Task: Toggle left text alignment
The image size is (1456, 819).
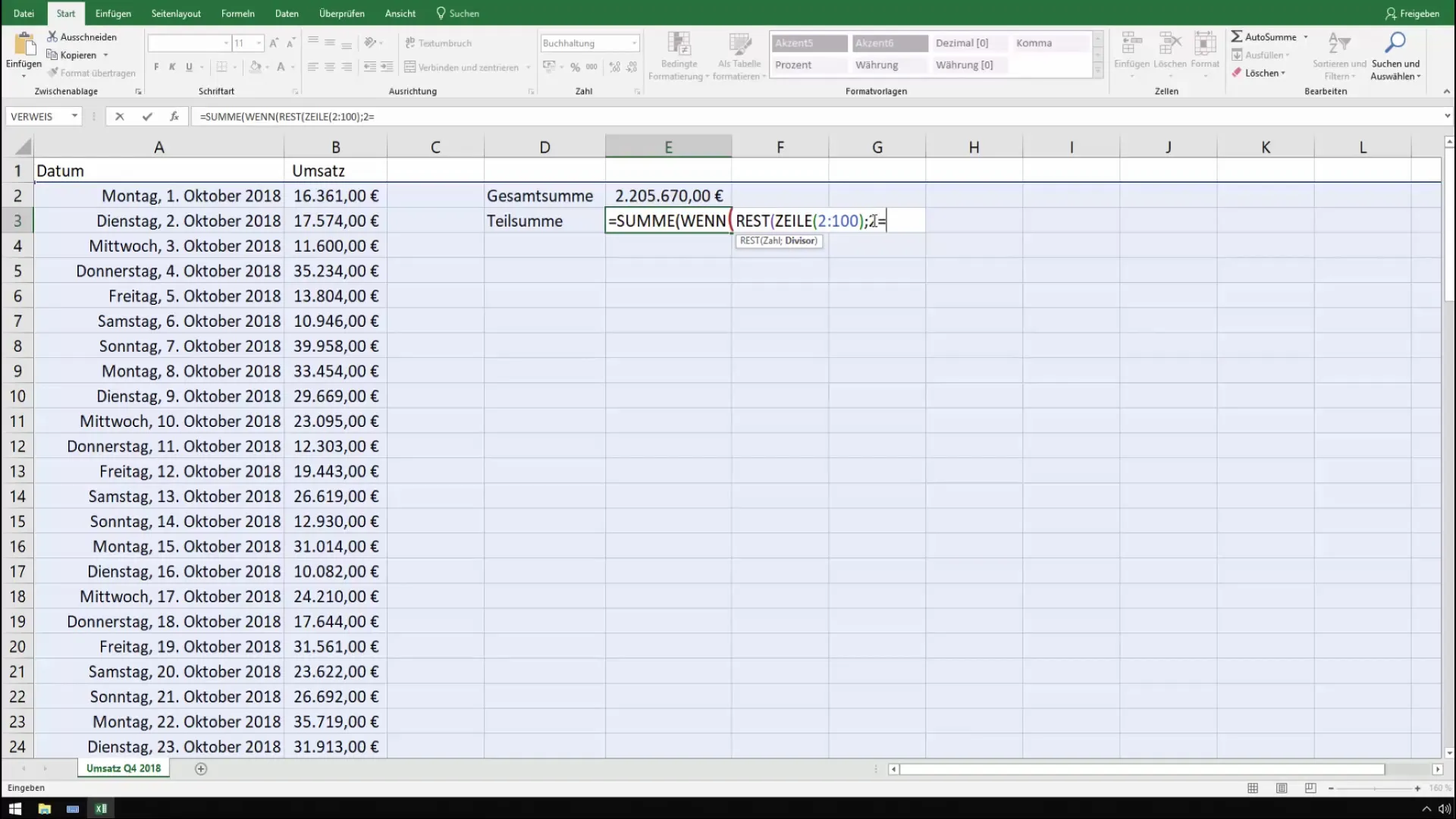Action: click(312, 67)
